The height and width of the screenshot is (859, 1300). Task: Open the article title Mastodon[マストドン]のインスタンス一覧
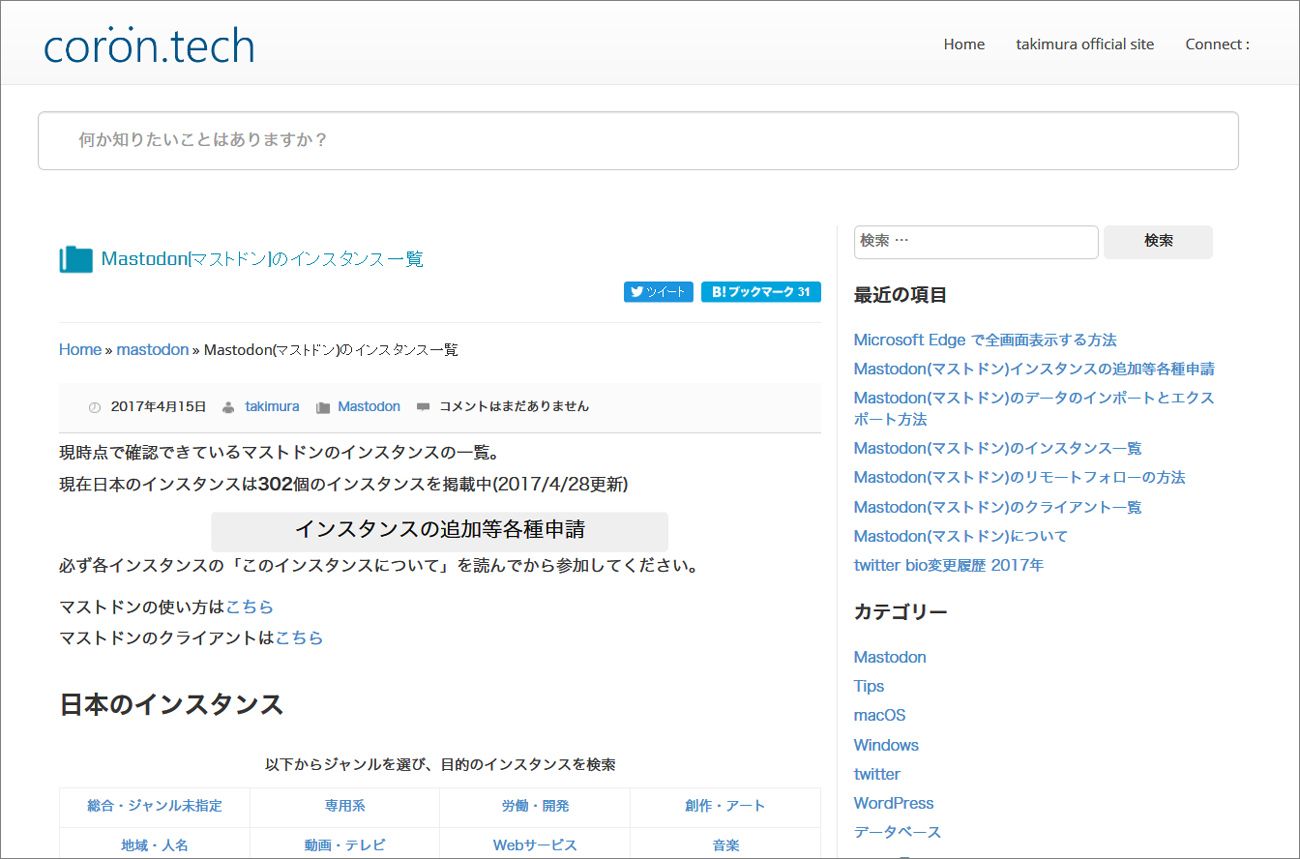[x=262, y=260]
